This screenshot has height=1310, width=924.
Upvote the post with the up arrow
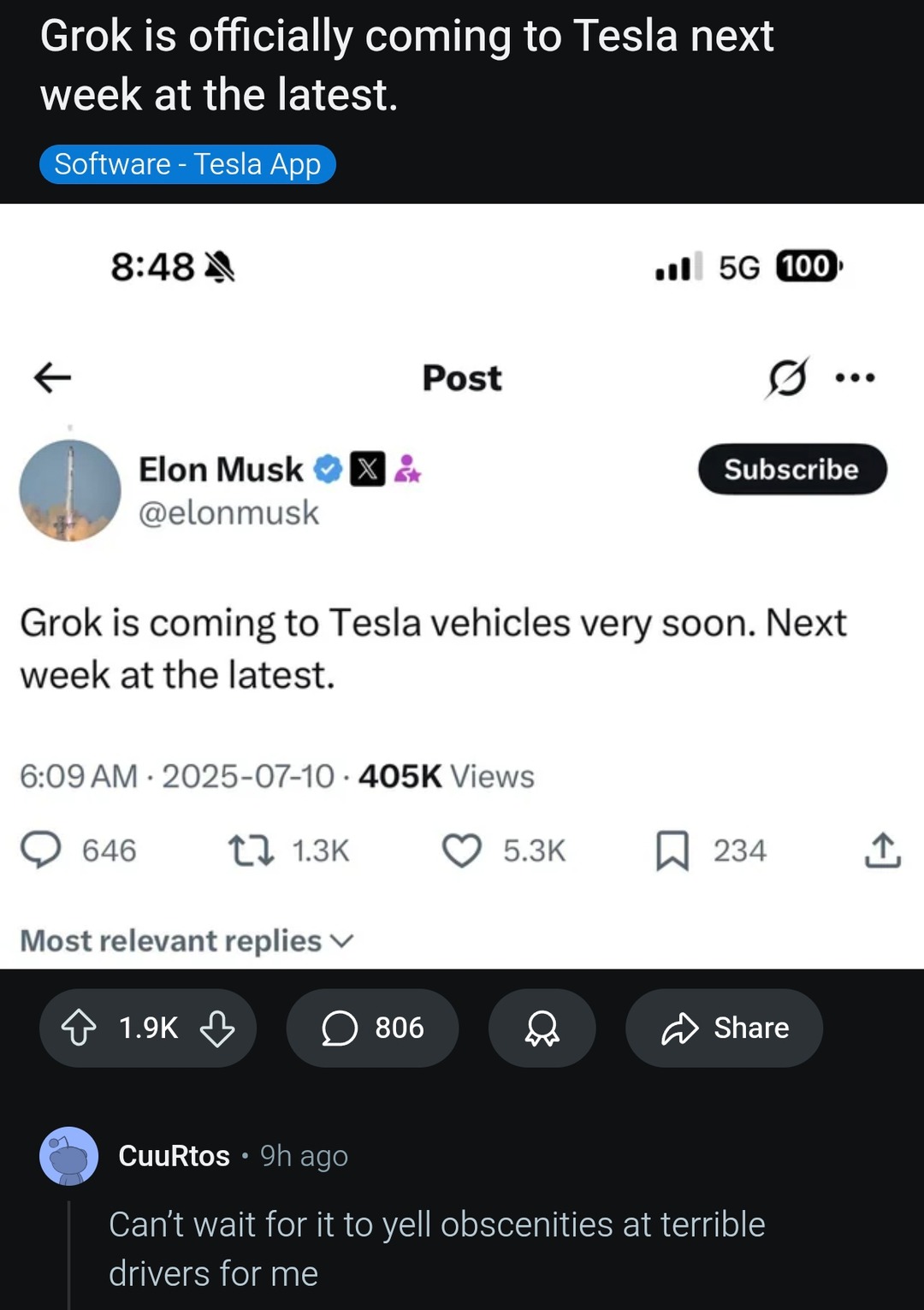pyautogui.click(x=80, y=1028)
